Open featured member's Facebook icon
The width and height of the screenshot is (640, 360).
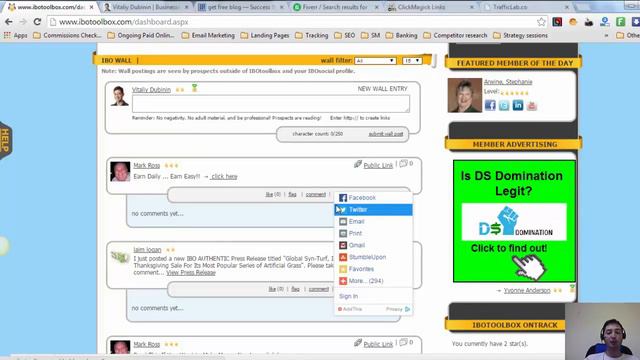pos(490,105)
